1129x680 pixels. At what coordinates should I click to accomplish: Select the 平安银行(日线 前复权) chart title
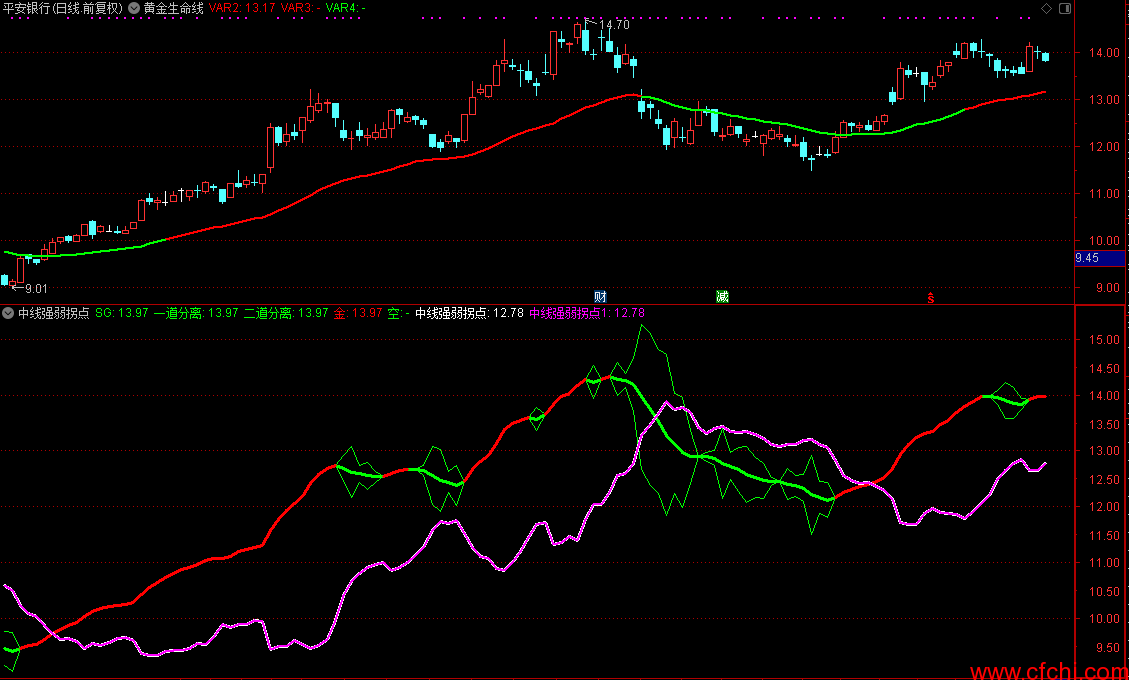pos(63,8)
